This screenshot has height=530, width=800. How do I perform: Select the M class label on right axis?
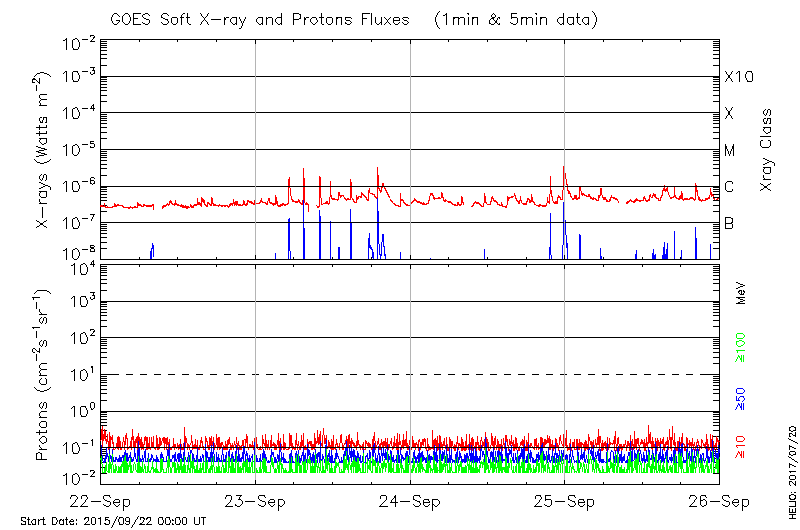tap(730, 150)
